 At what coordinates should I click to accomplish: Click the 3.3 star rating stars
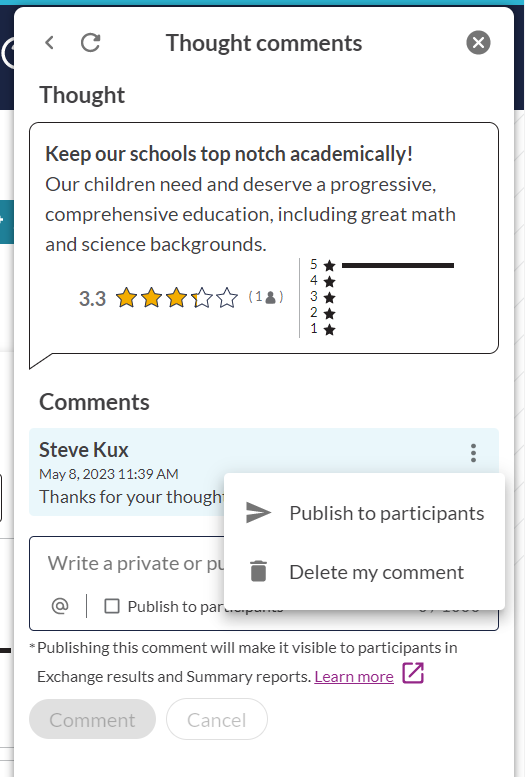pos(176,298)
